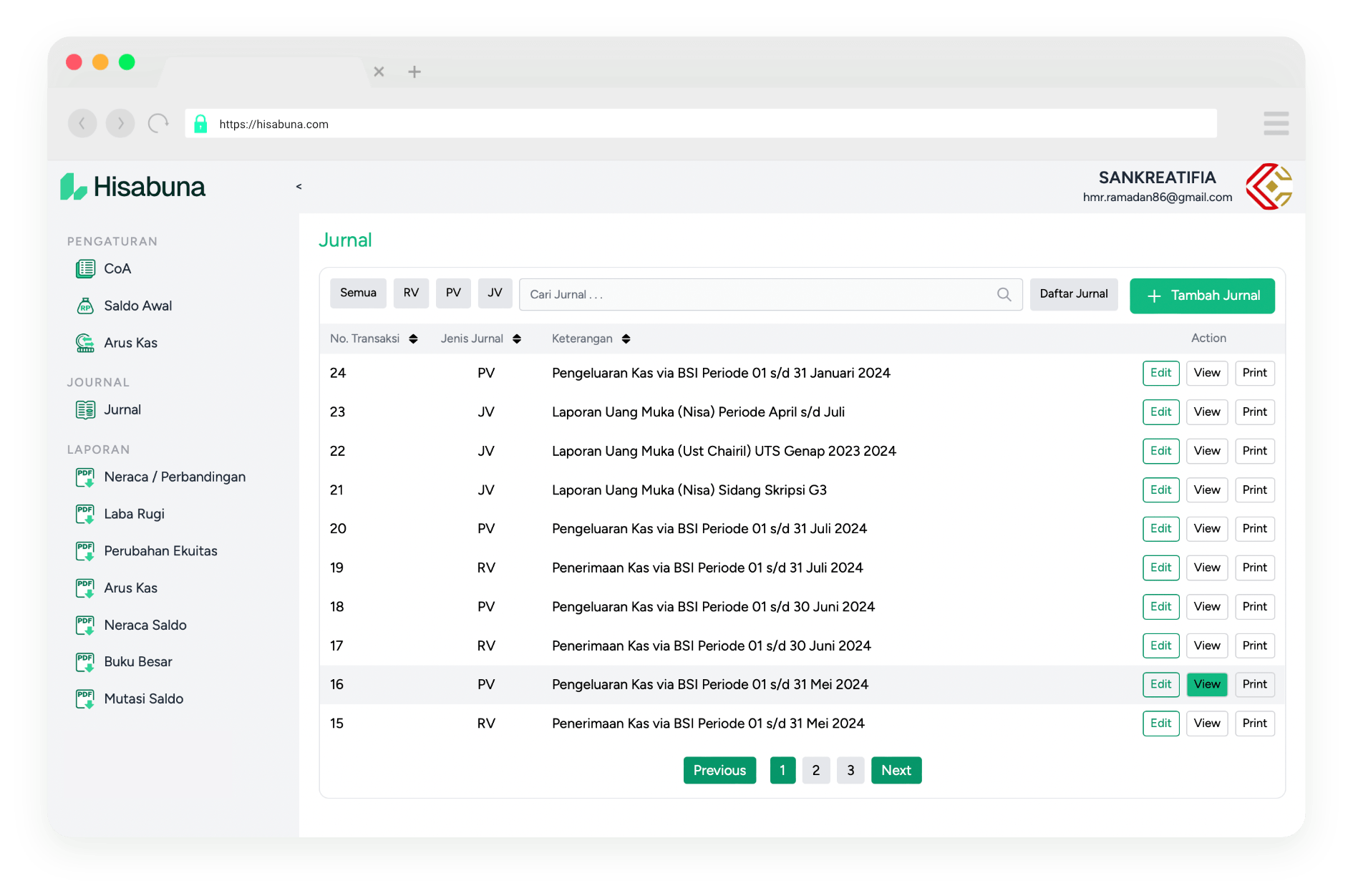Toggle the JV filter button
This screenshot has width=1353, height=896.
click(495, 293)
